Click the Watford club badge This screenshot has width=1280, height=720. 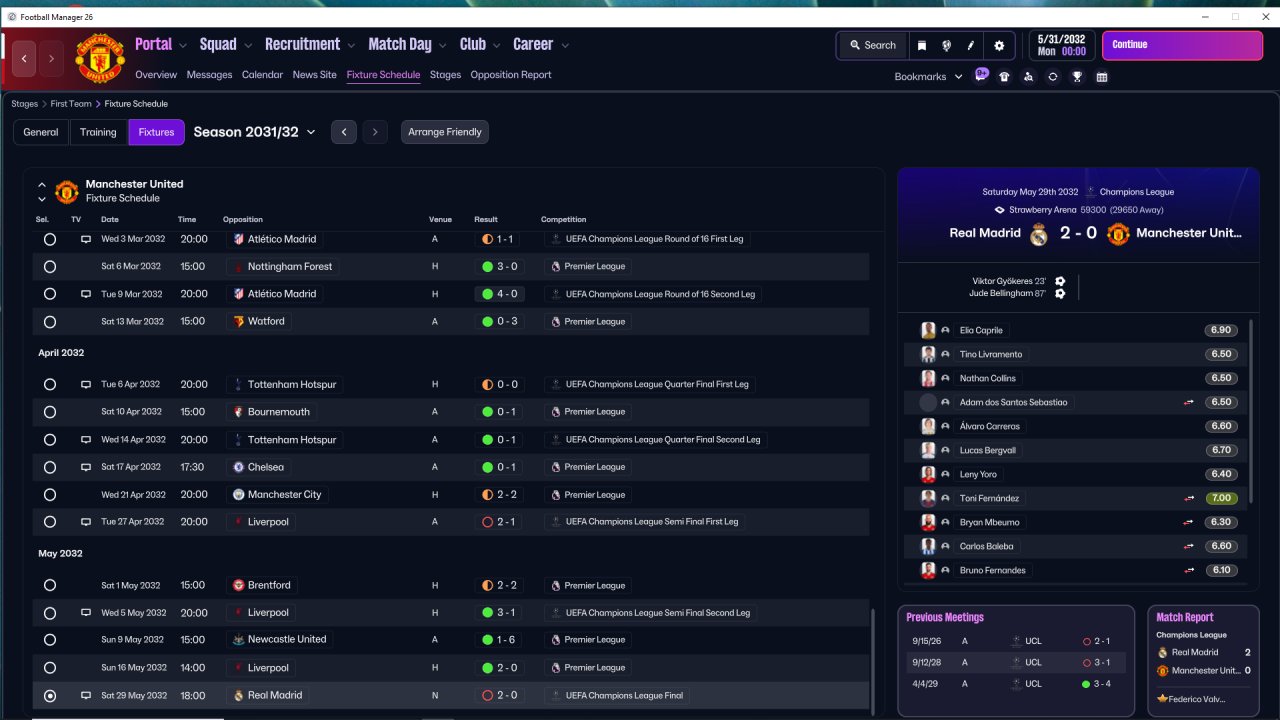click(238, 322)
